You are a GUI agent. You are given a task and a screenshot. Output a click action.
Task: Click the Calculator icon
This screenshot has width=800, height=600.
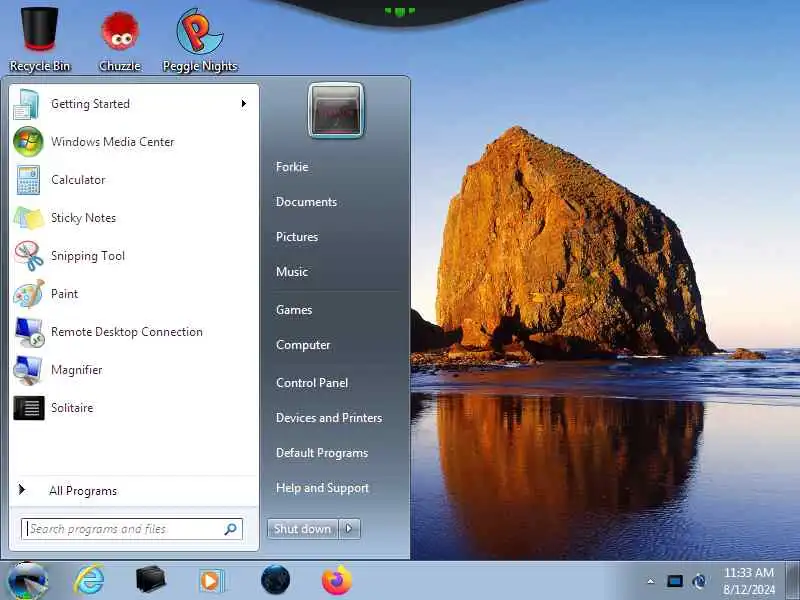pyautogui.click(x=28, y=180)
